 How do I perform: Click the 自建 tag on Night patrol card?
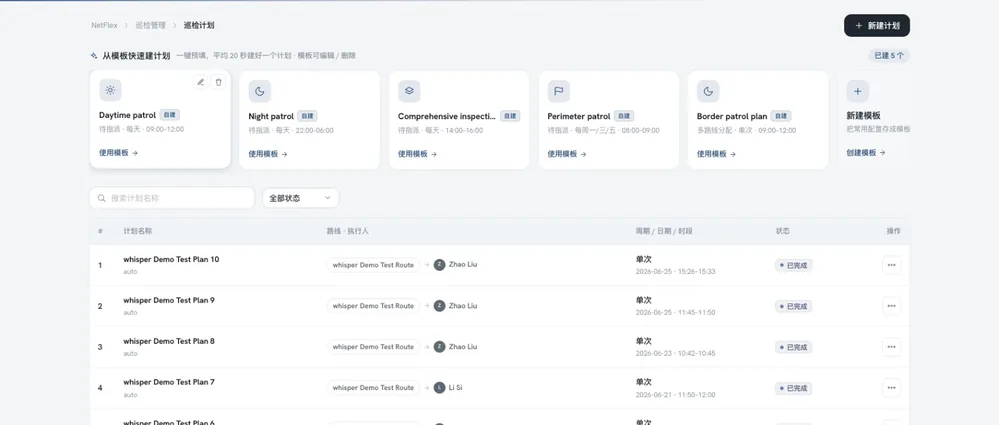click(x=308, y=117)
